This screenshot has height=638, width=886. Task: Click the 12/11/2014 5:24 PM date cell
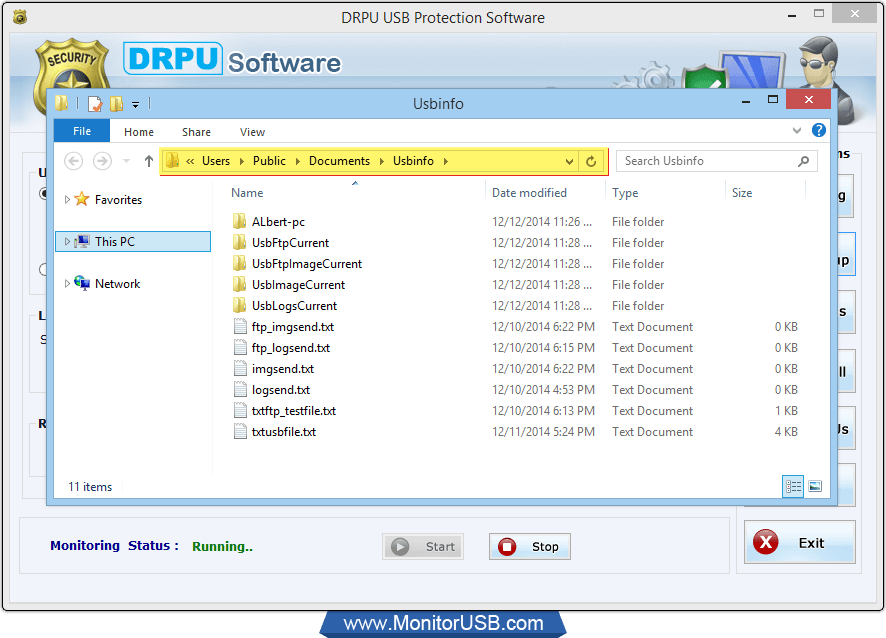[x=543, y=432]
